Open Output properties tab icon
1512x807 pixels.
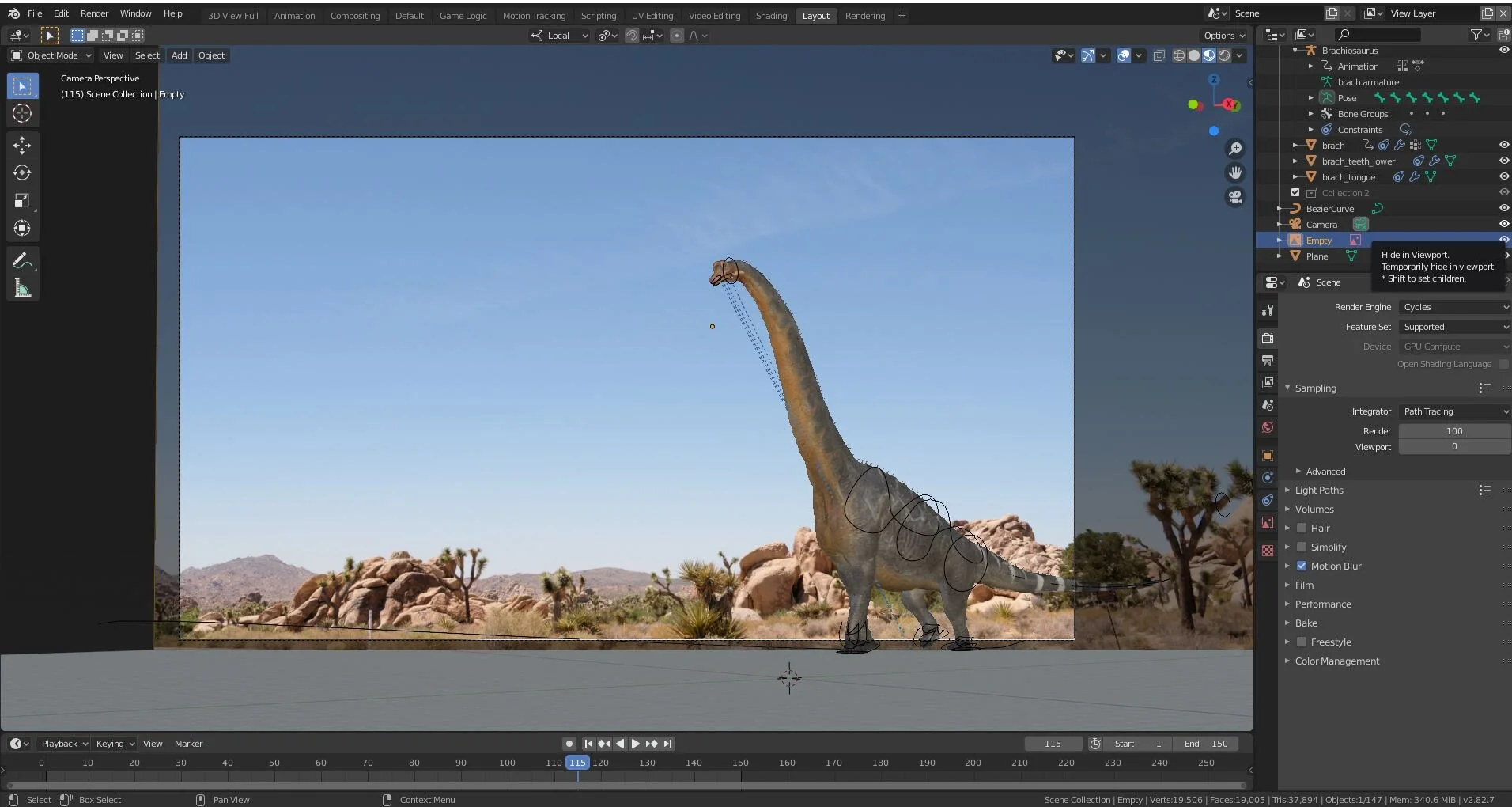coord(1268,361)
